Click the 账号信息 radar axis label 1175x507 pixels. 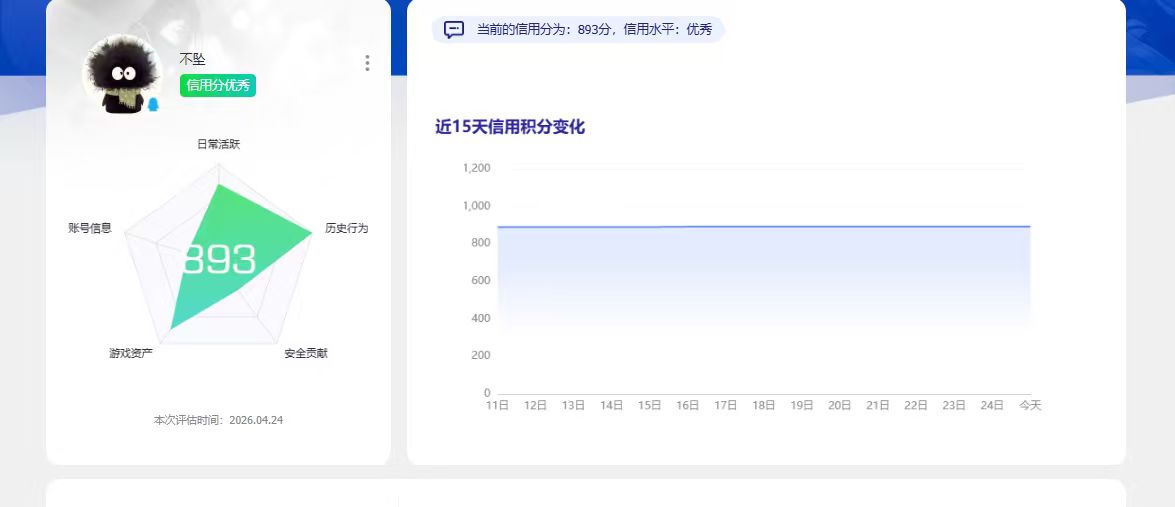pyautogui.click(x=90, y=228)
